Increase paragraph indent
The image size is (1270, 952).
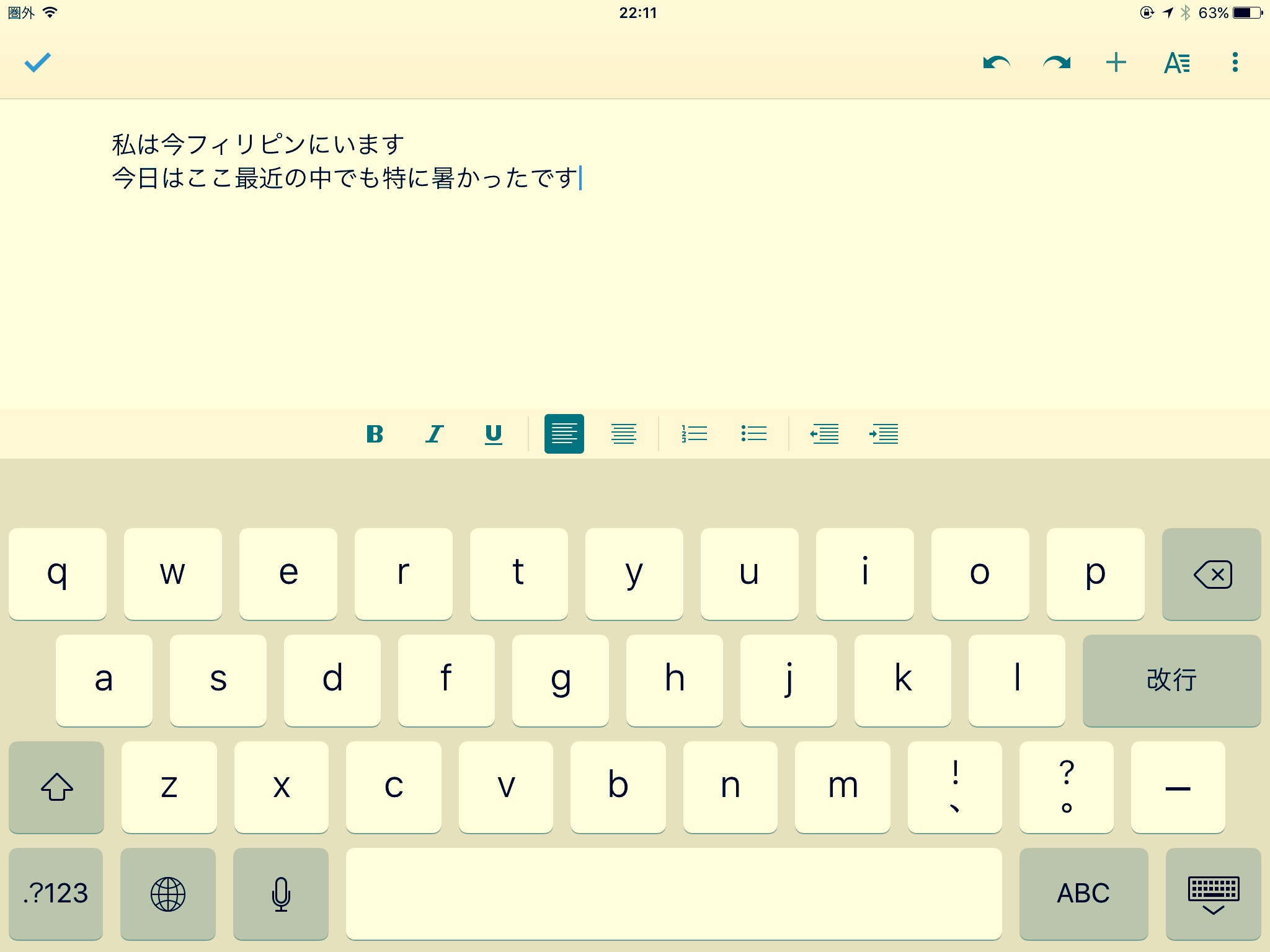(x=884, y=434)
